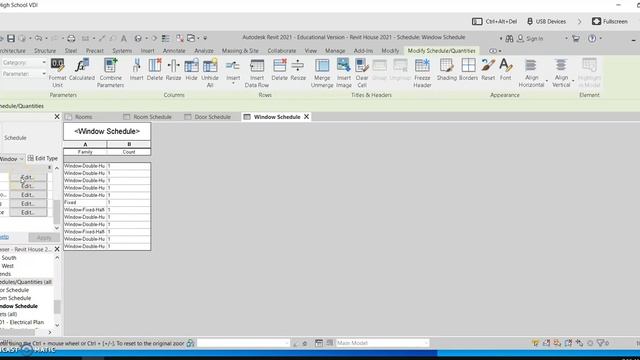Image resolution: width=640 pixels, height=360 pixels.
Task: Click Freeze Header tool
Action: click(x=422, y=73)
